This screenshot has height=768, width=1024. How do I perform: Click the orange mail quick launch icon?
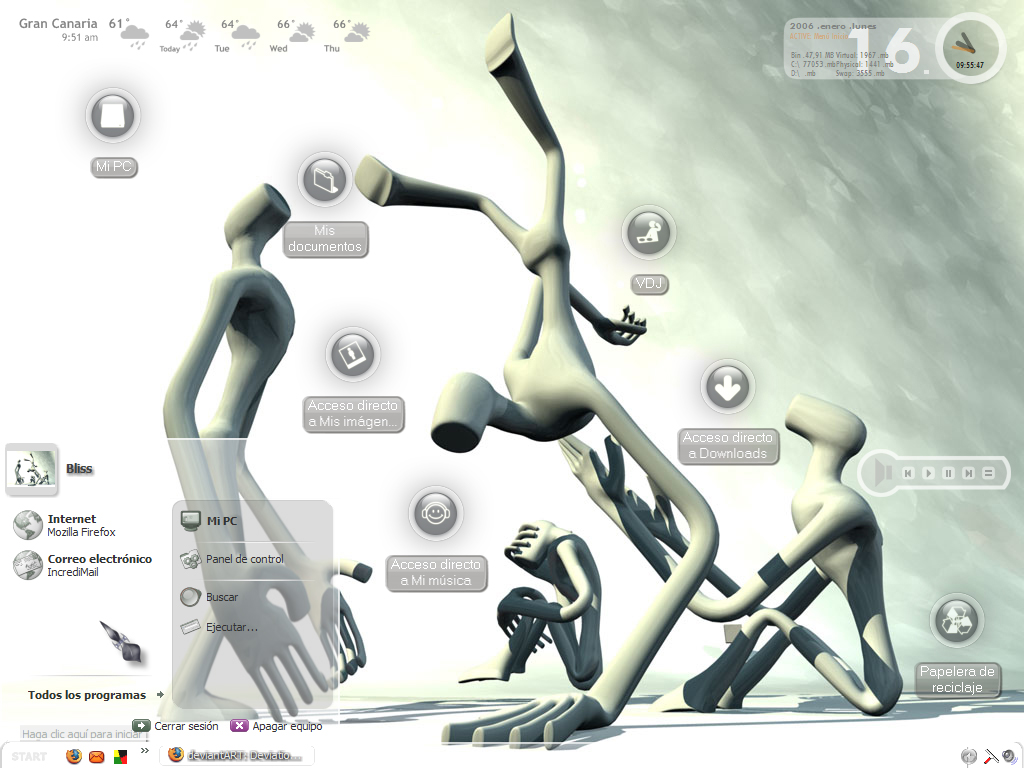click(97, 757)
